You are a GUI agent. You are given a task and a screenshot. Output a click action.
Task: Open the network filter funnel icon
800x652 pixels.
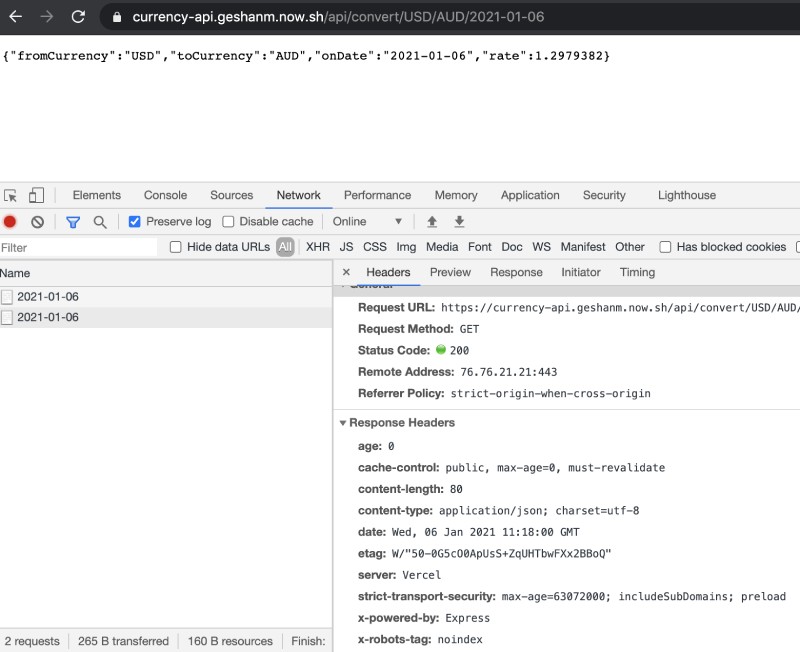pos(73,221)
